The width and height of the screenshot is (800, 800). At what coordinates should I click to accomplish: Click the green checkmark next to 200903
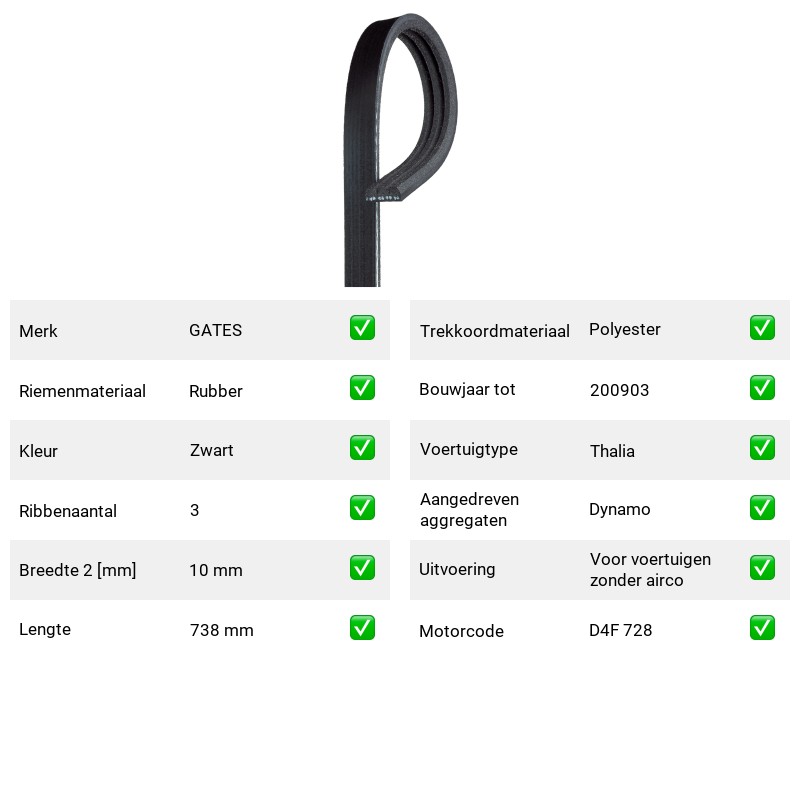click(x=762, y=388)
